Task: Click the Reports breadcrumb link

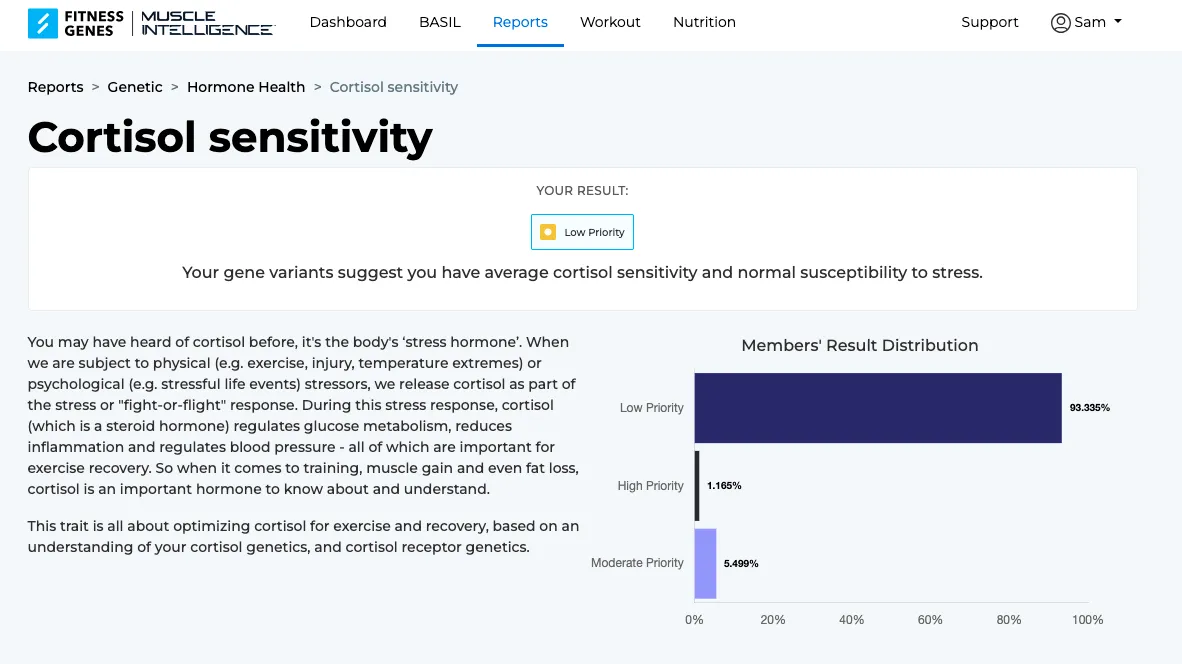Action: (x=56, y=87)
